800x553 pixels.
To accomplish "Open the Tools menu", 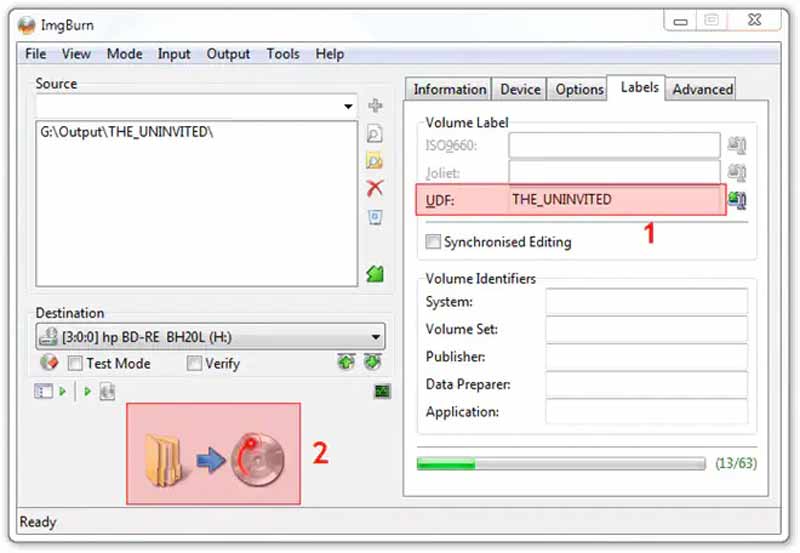I will [283, 54].
